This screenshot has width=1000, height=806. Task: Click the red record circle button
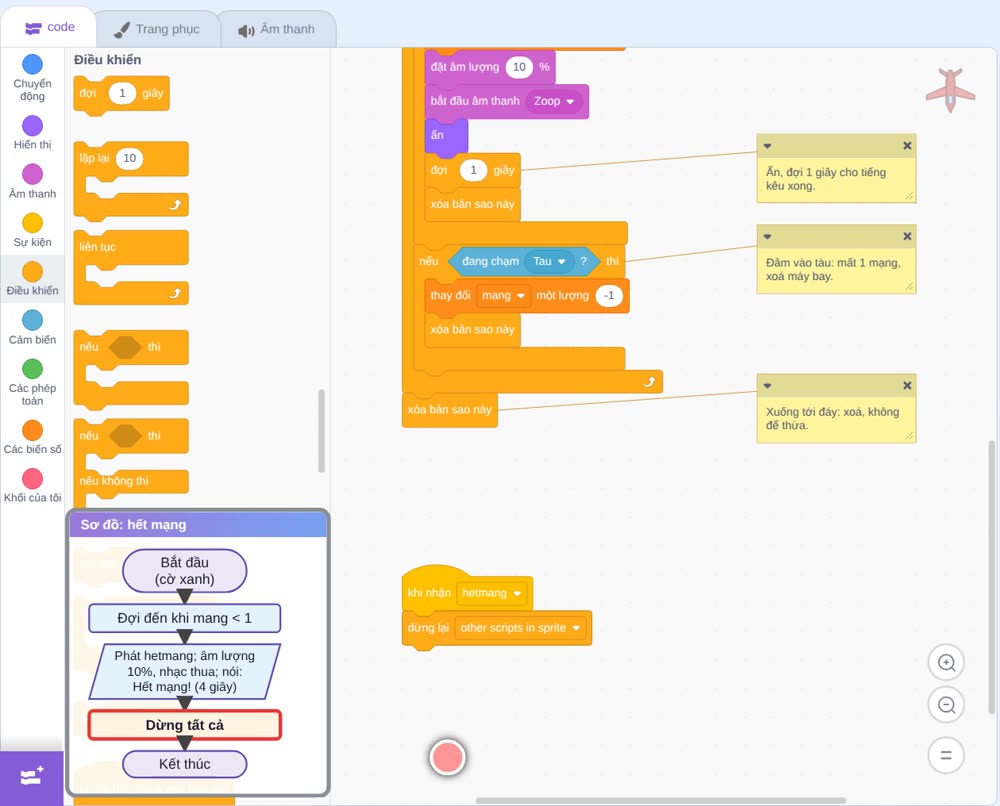click(x=448, y=758)
